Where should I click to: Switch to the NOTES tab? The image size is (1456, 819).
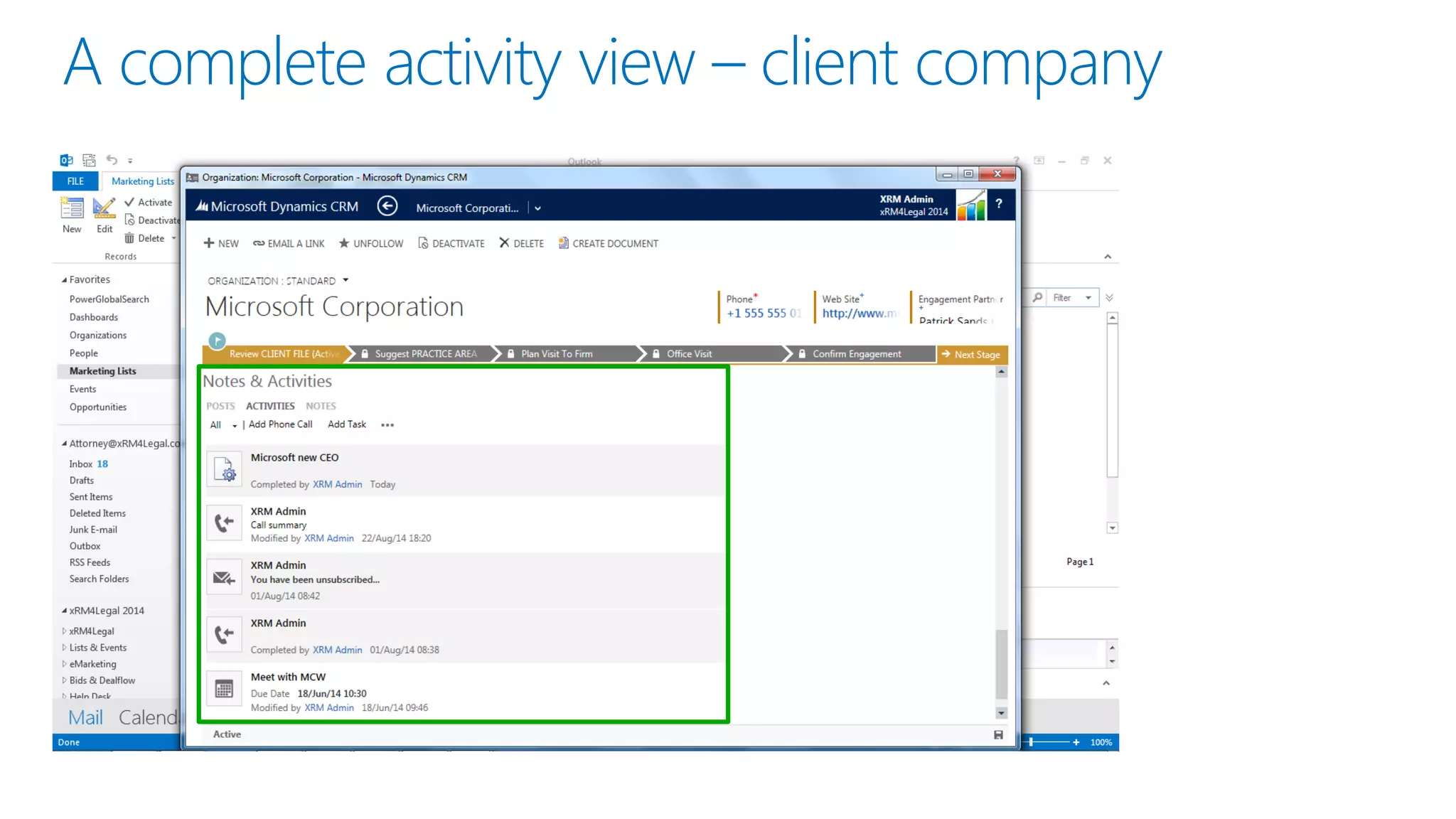pos(321,406)
